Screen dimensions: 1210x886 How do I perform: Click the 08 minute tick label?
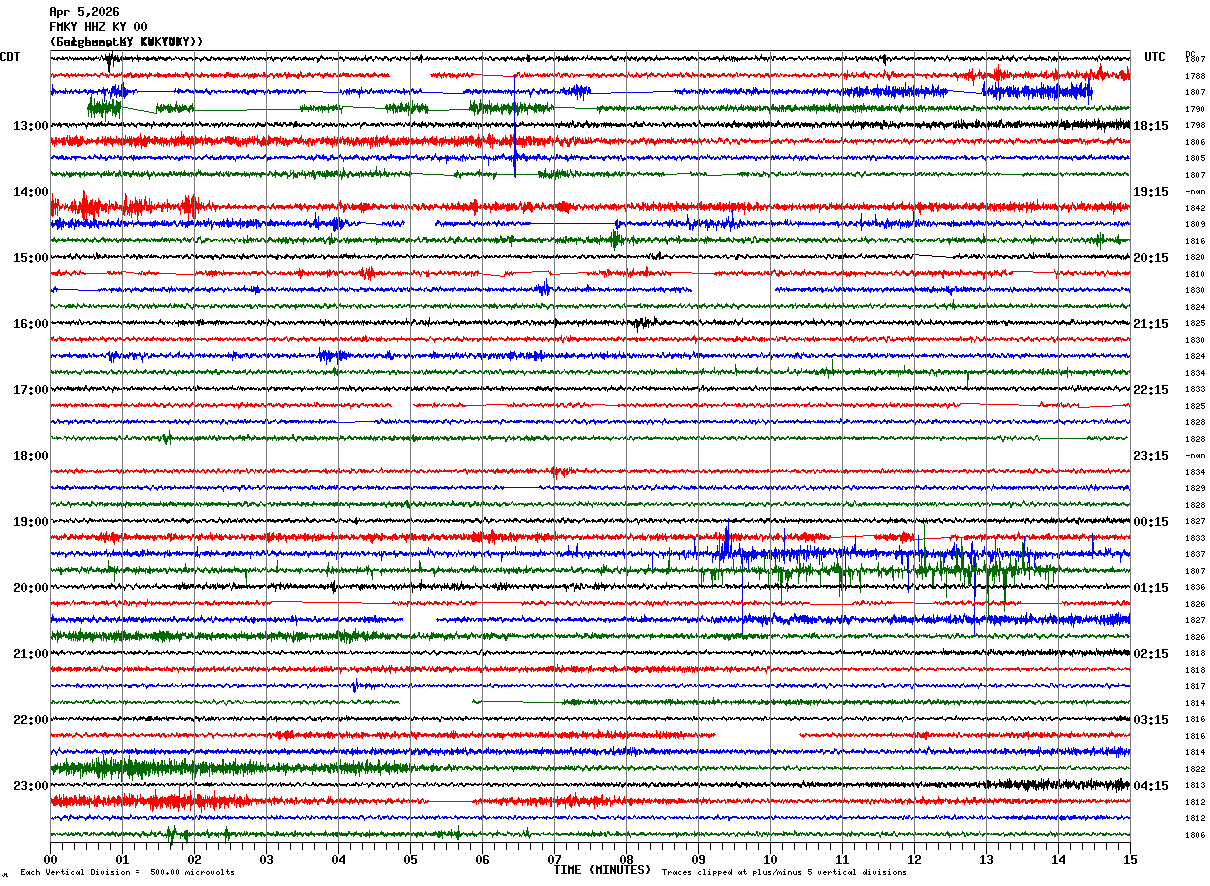[x=626, y=859]
